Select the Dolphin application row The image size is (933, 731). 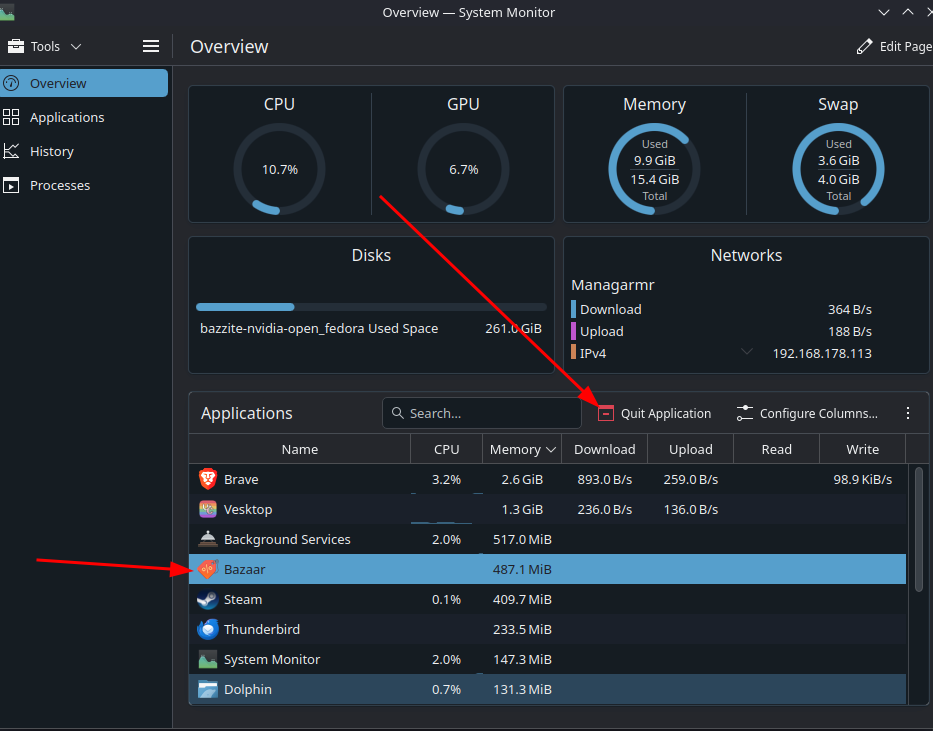point(547,689)
